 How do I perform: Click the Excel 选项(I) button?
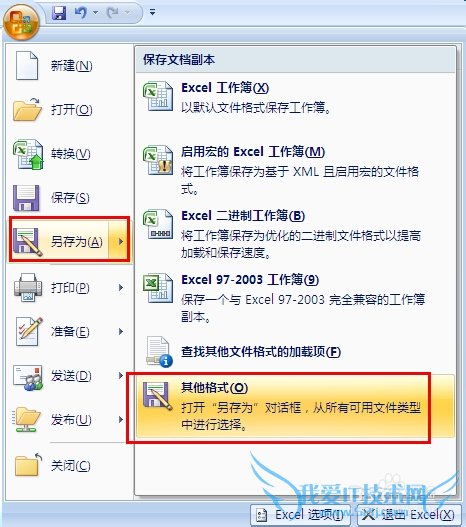(301, 515)
